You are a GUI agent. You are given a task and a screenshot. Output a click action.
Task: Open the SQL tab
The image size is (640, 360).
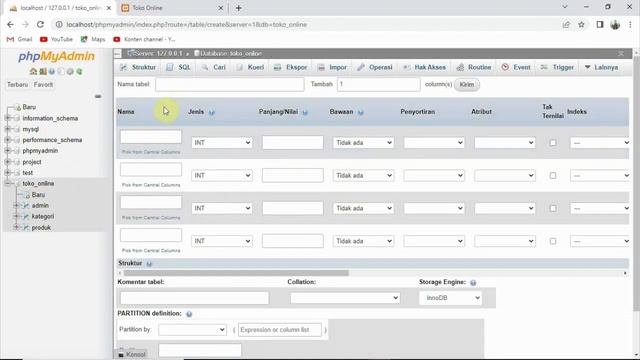coord(179,67)
